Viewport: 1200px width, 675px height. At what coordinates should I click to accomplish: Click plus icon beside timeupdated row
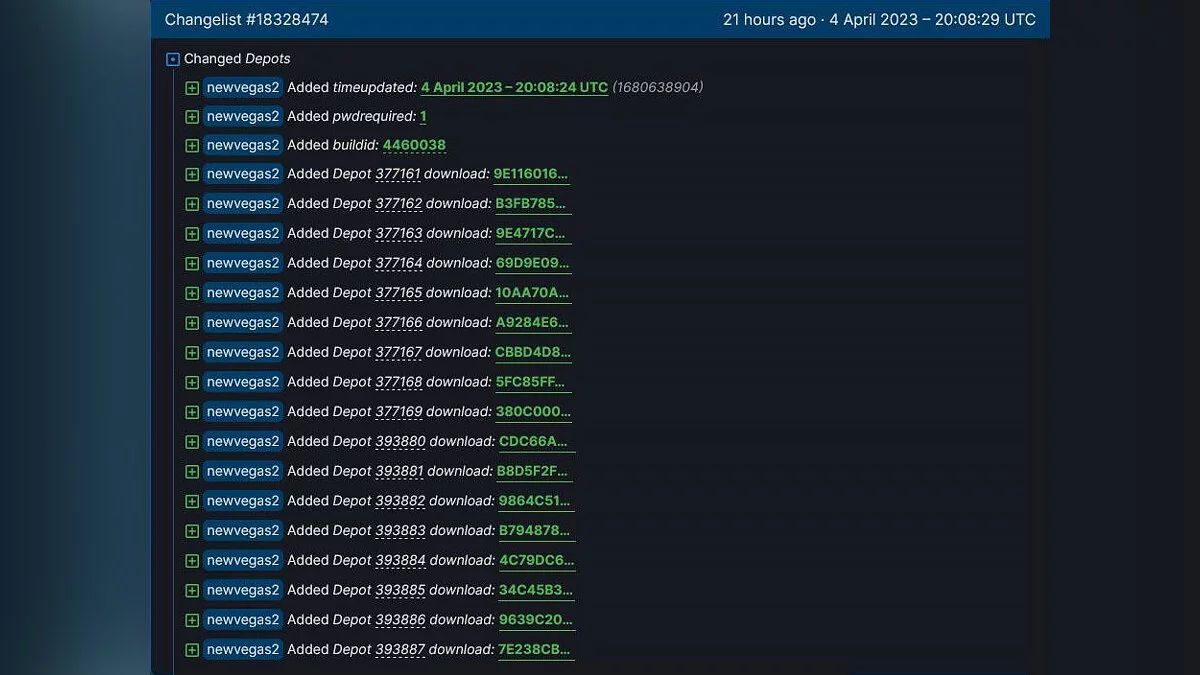(x=192, y=88)
